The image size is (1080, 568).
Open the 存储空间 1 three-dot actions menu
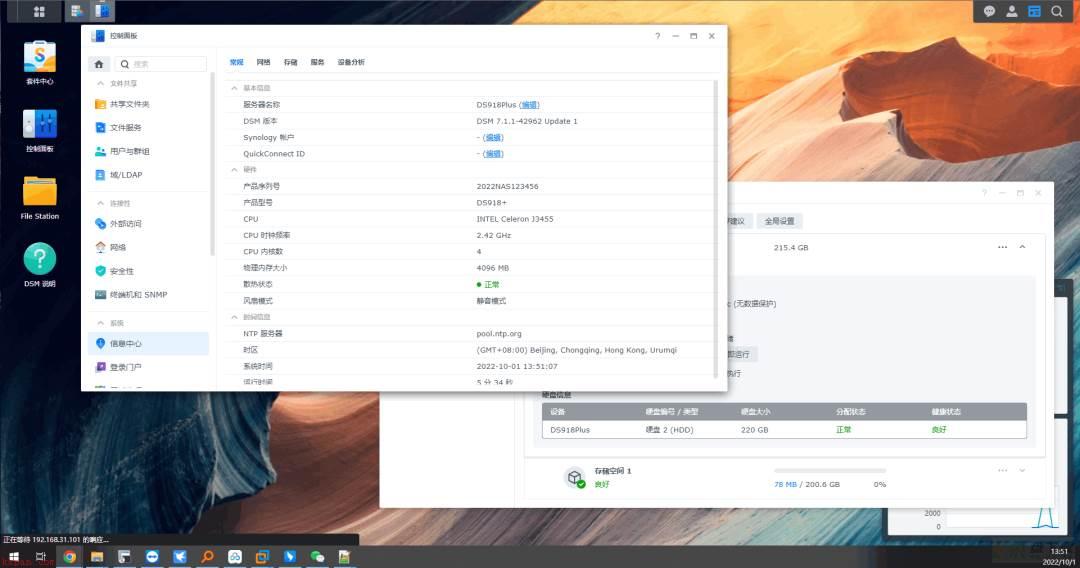click(1002, 470)
